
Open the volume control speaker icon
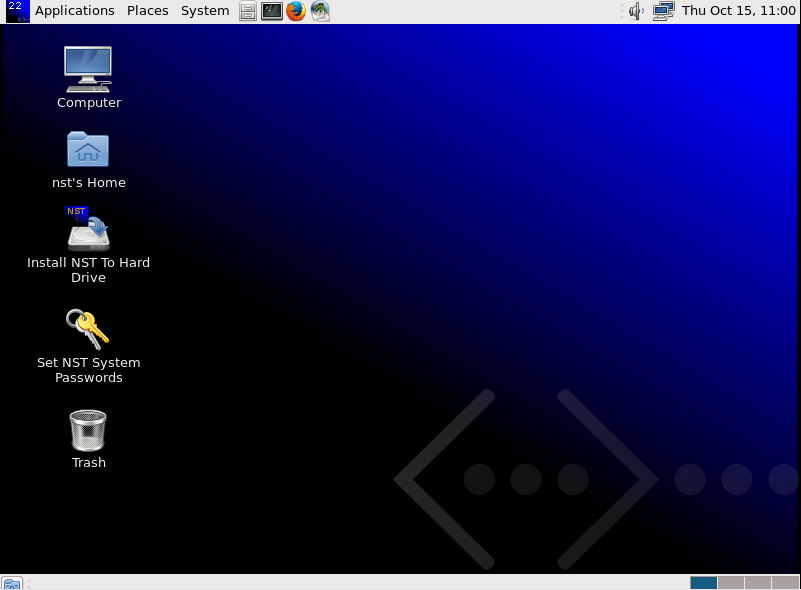coord(637,11)
